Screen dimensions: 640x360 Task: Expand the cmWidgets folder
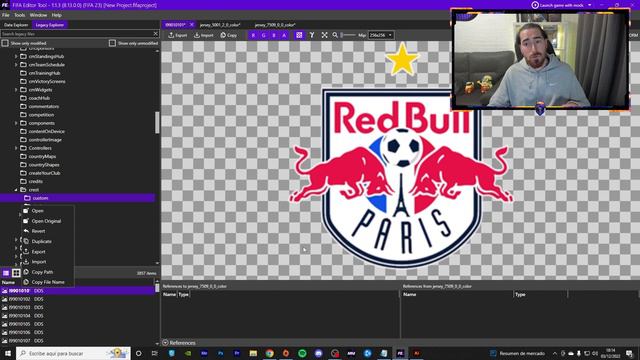click(16, 90)
